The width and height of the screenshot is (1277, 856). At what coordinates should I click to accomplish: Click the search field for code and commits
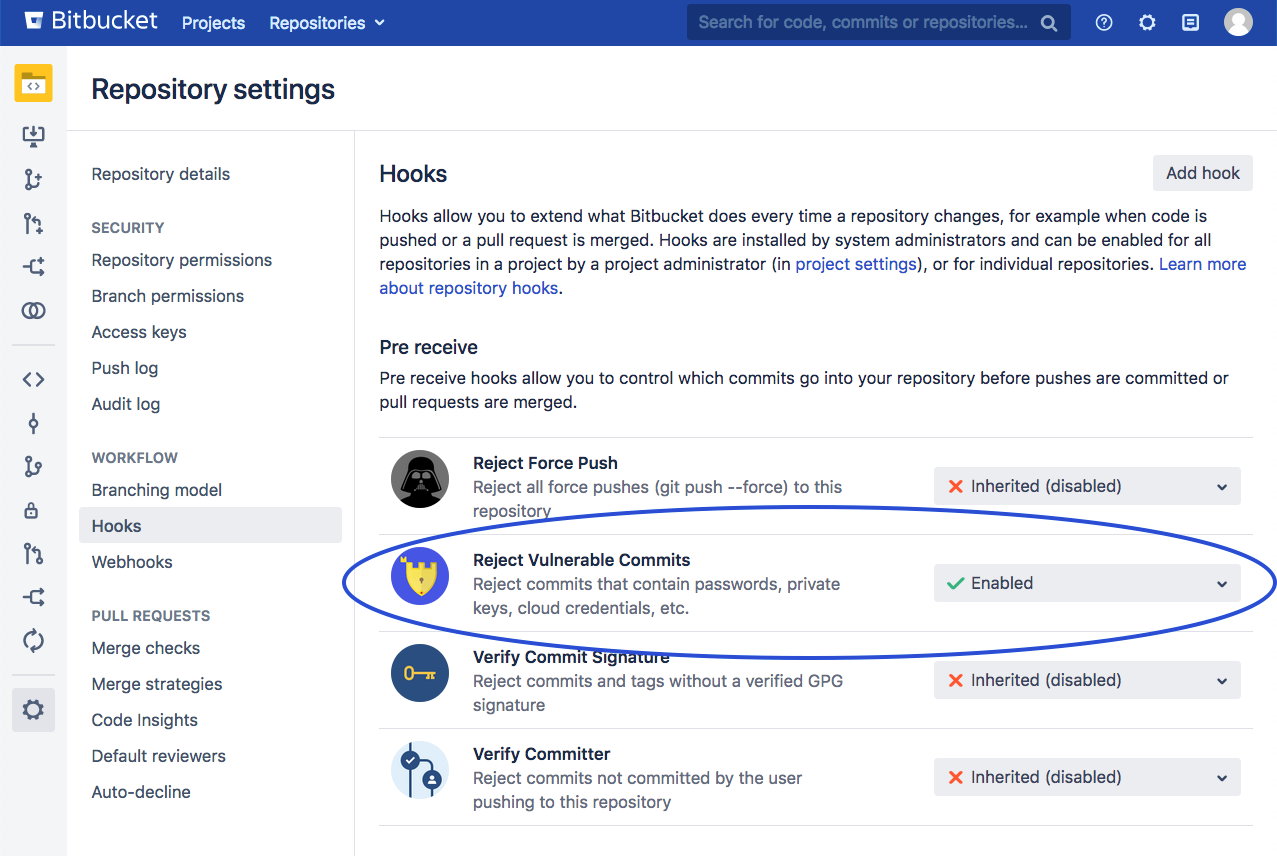click(x=863, y=23)
